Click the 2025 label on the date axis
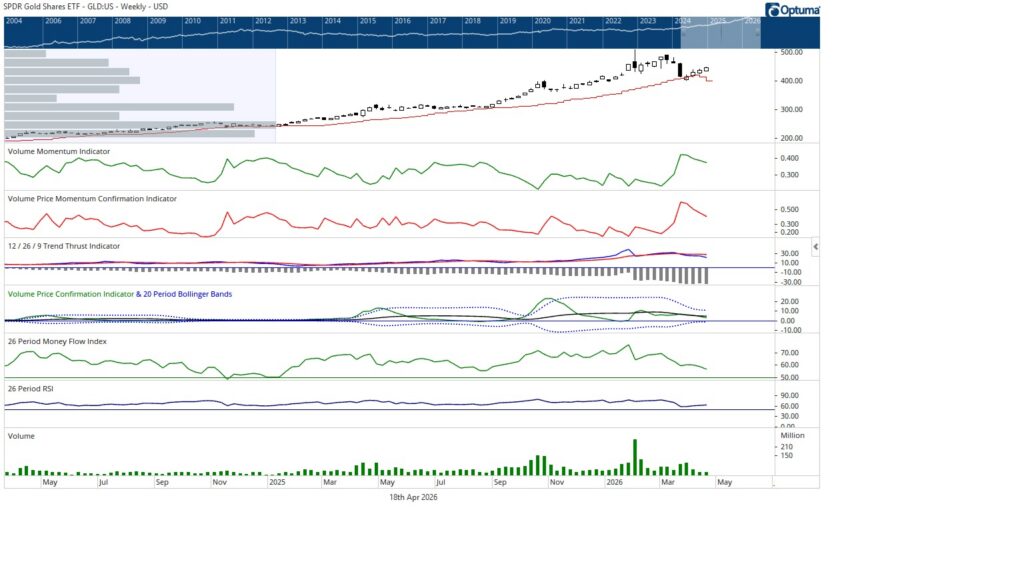Viewport: 1024px width, 576px height. pyautogui.click(x=277, y=481)
